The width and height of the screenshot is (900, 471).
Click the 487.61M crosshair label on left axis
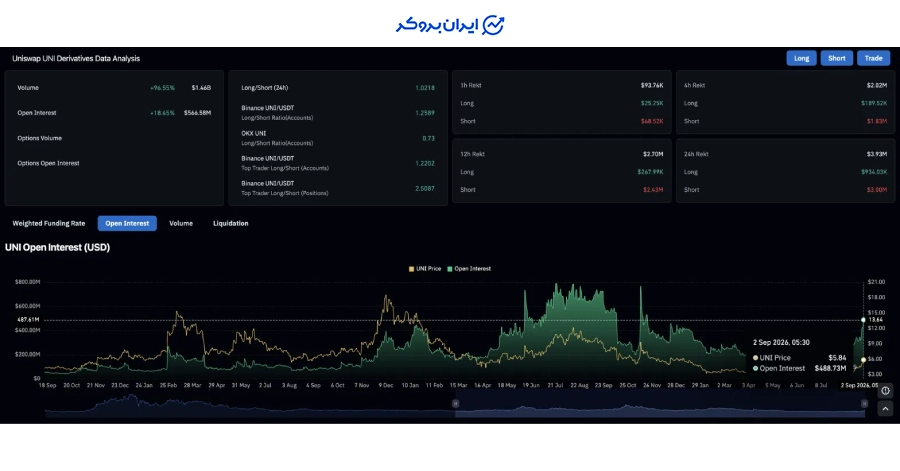click(x=29, y=320)
